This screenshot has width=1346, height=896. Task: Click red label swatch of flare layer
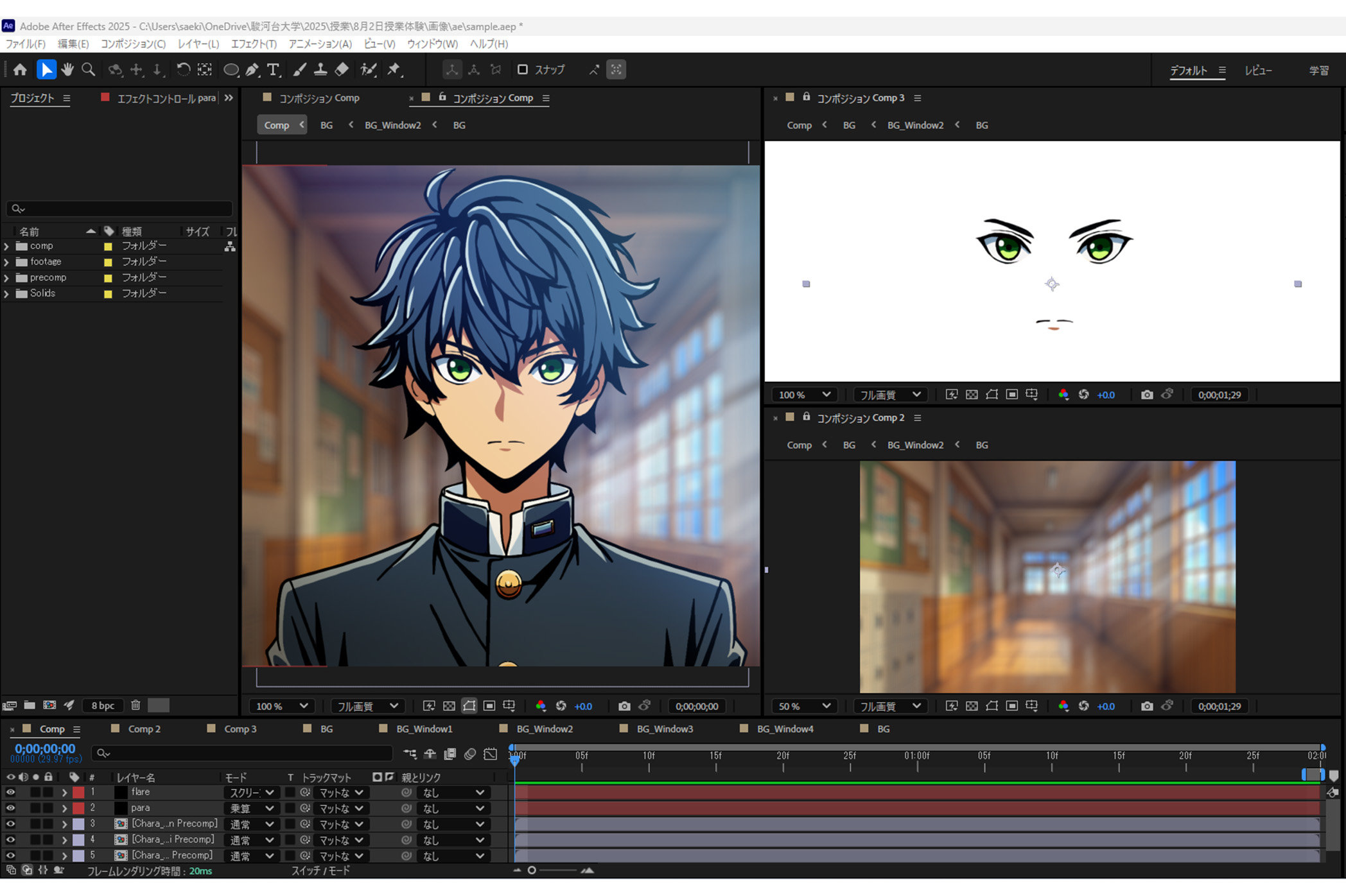[78, 792]
